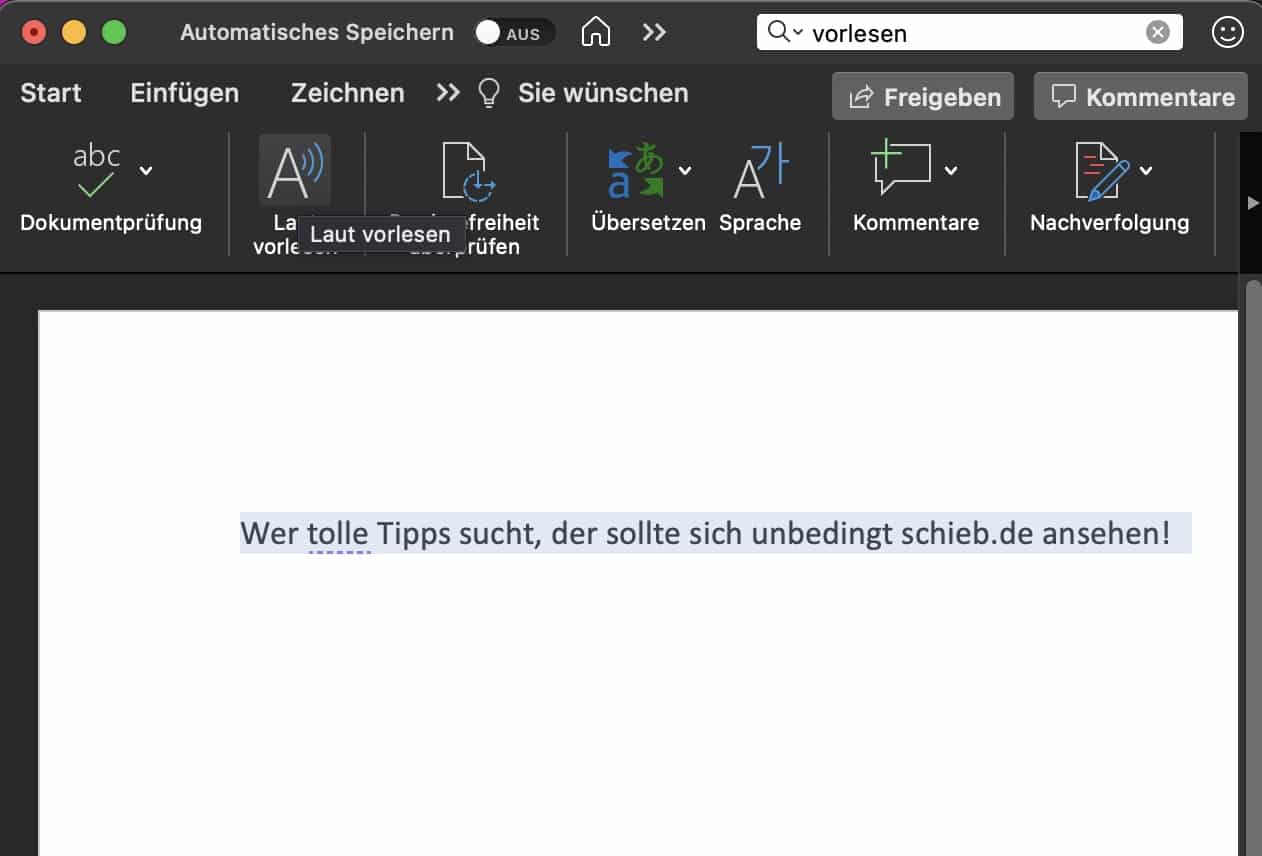Click the home icon in title bar
The height and width of the screenshot is (856, 1262).
click(596, 33)
